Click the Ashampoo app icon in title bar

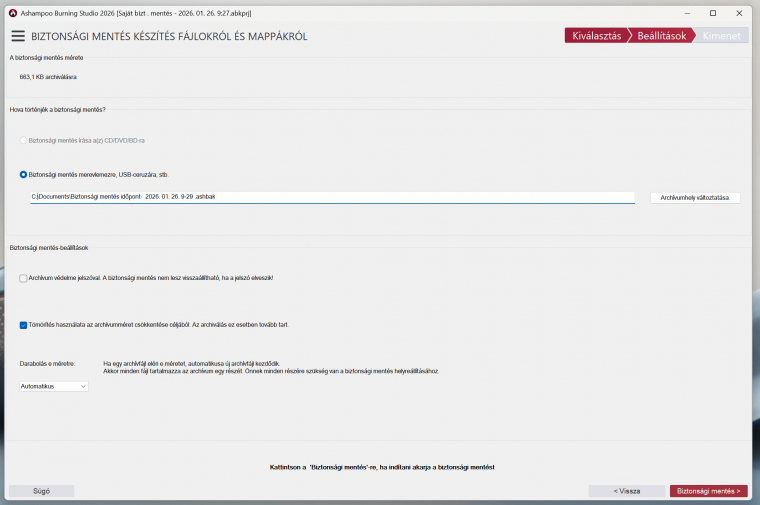click(x=12, y=13)
